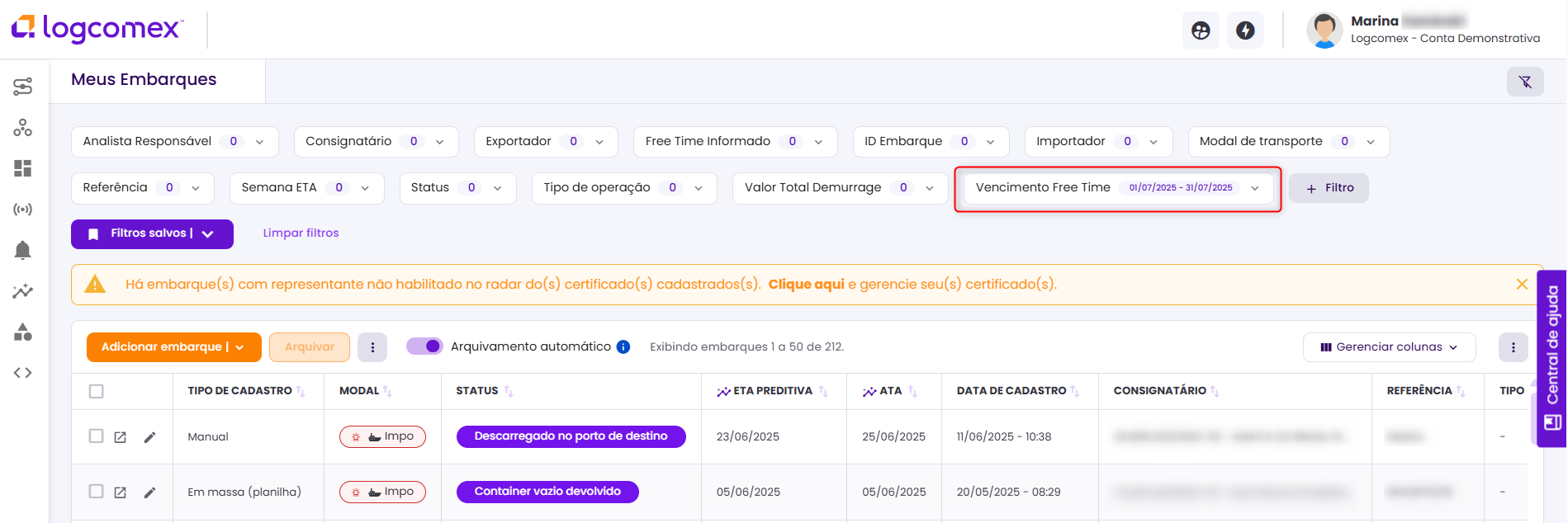Viewport: 1568px width, 523px height.
Task: Click the pencil edit icon on Manual row
Action: click(149, 437)
